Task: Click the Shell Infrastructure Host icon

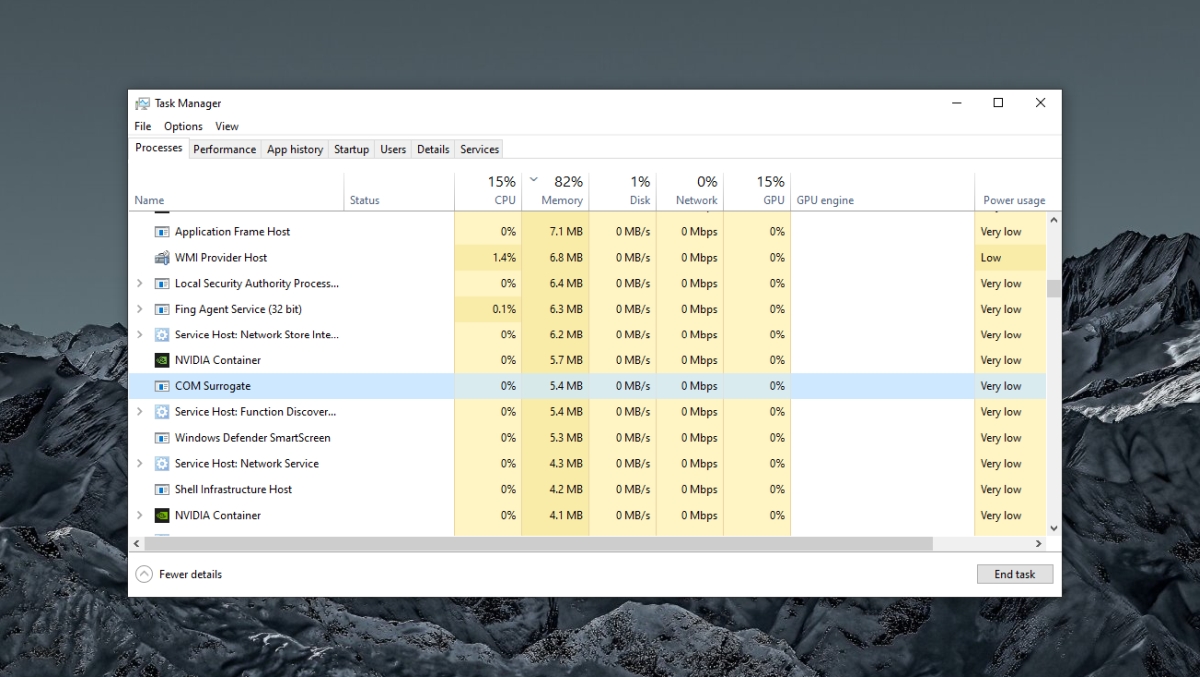Action: point(162,490)
